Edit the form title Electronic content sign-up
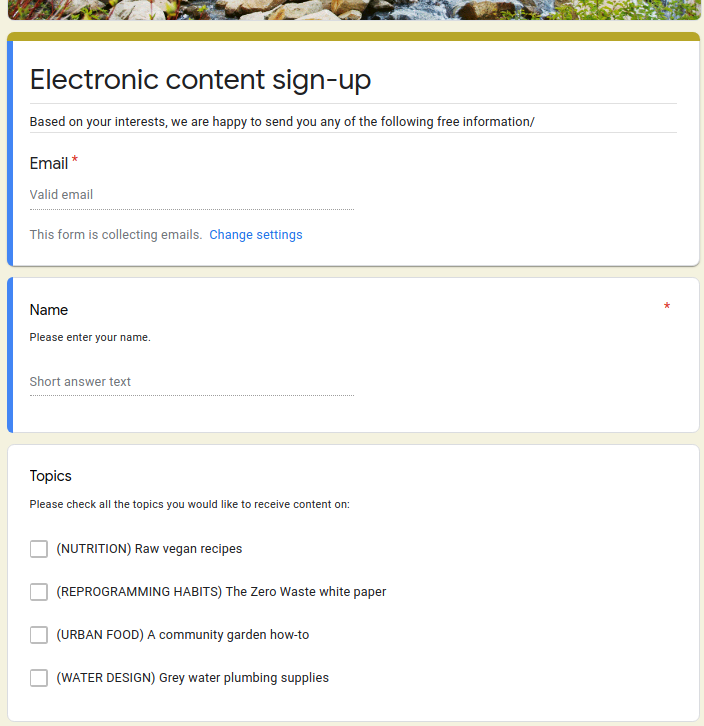The height and width of the screenshot is (726, 704). [x=200, y=80]
